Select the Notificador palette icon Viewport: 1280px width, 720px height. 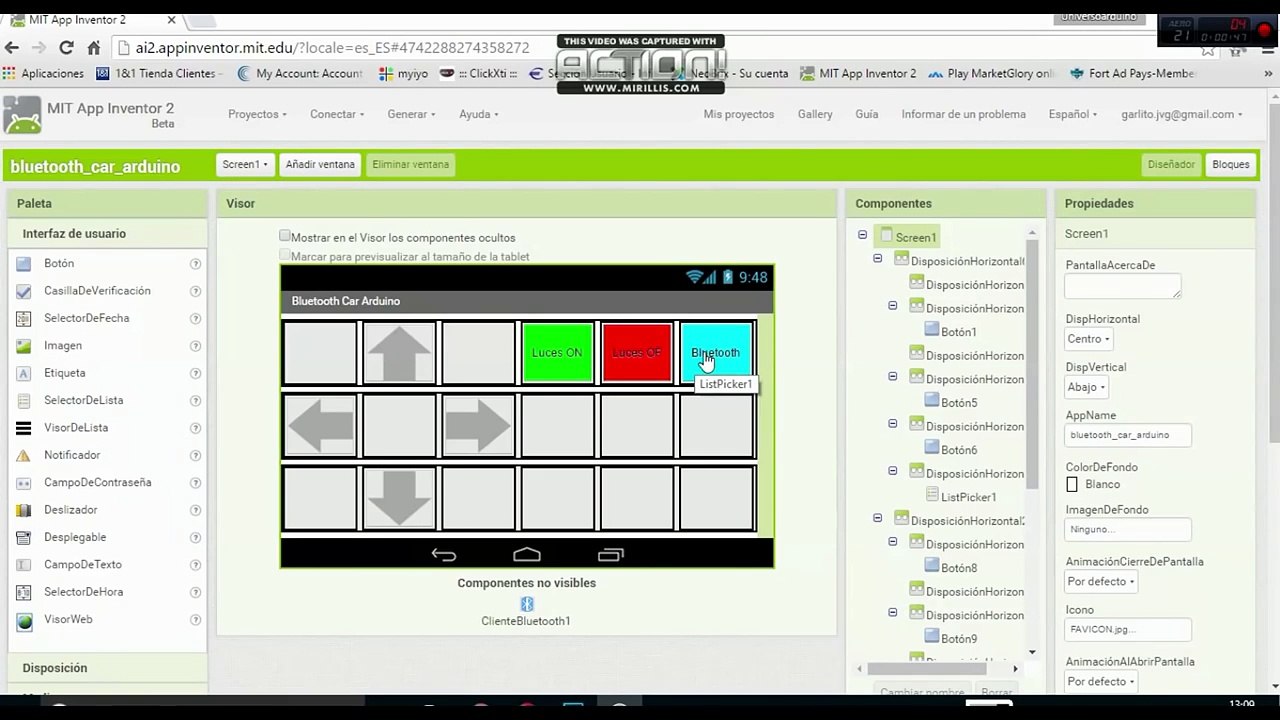(x=24, y=455)
